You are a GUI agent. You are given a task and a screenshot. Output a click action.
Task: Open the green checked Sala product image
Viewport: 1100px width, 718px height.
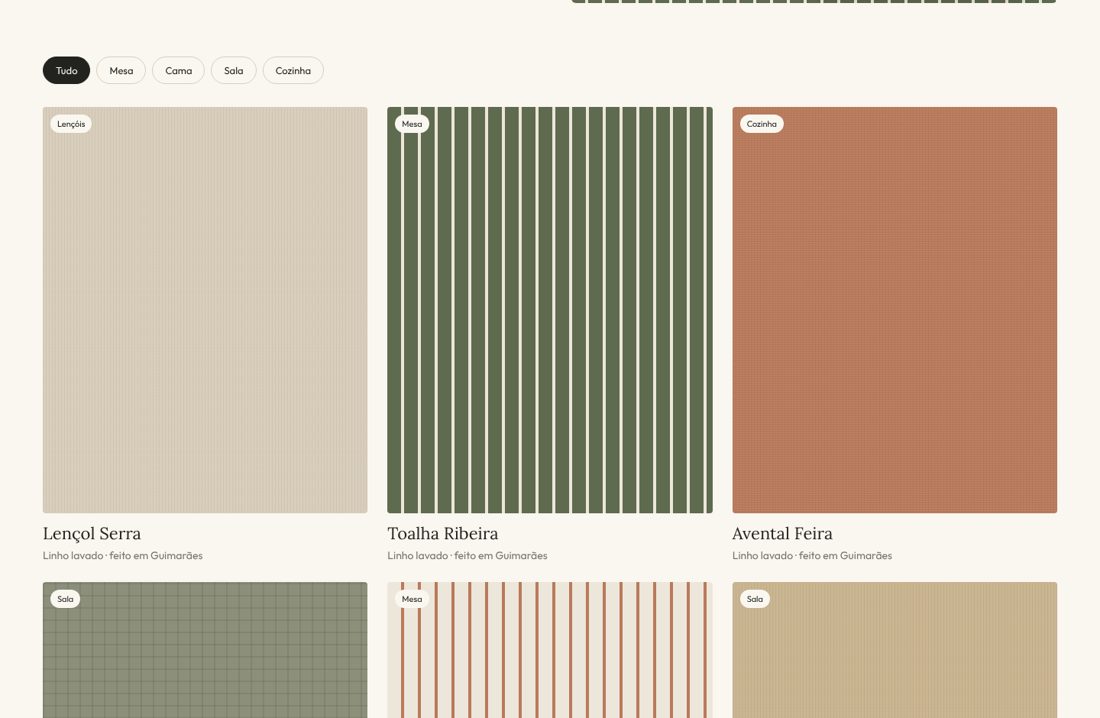click(x=205, y=650)
